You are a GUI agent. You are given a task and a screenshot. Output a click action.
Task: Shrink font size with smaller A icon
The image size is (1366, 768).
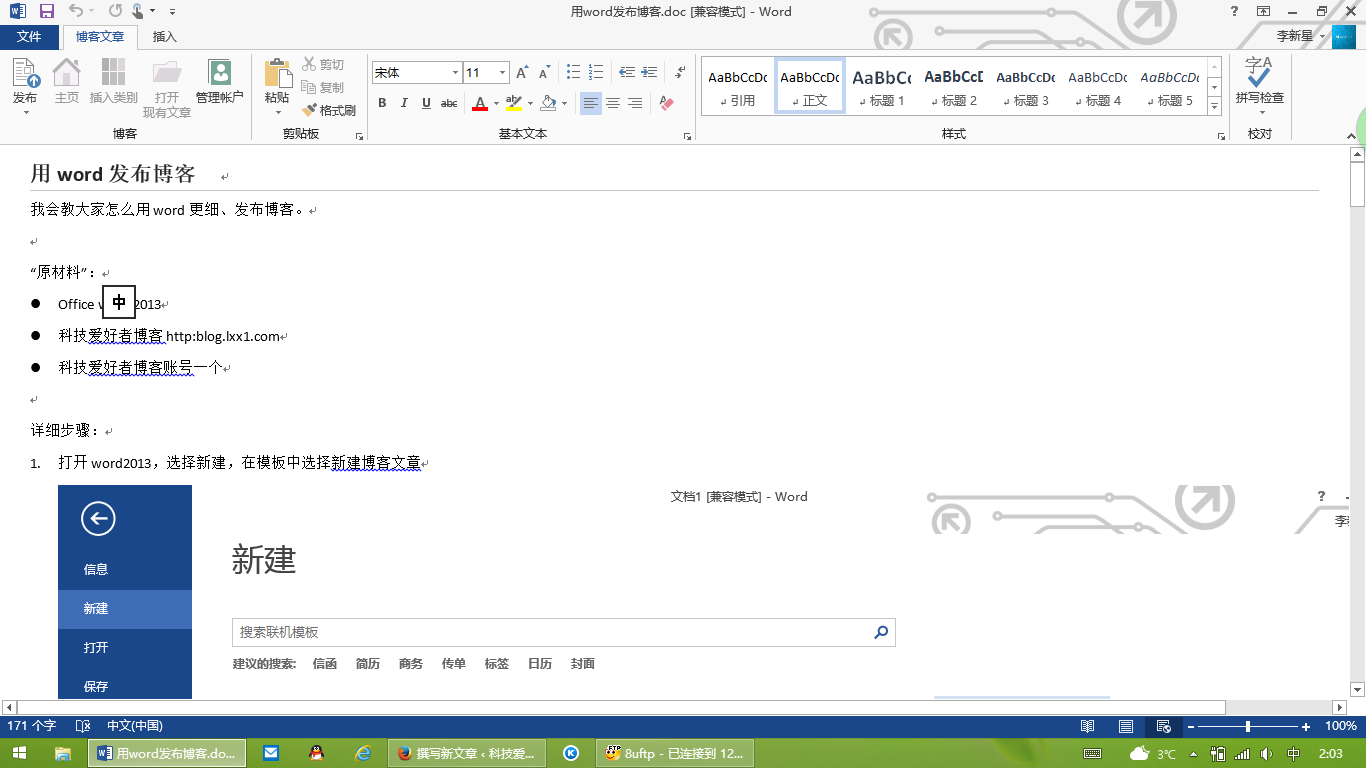point(544,72)
